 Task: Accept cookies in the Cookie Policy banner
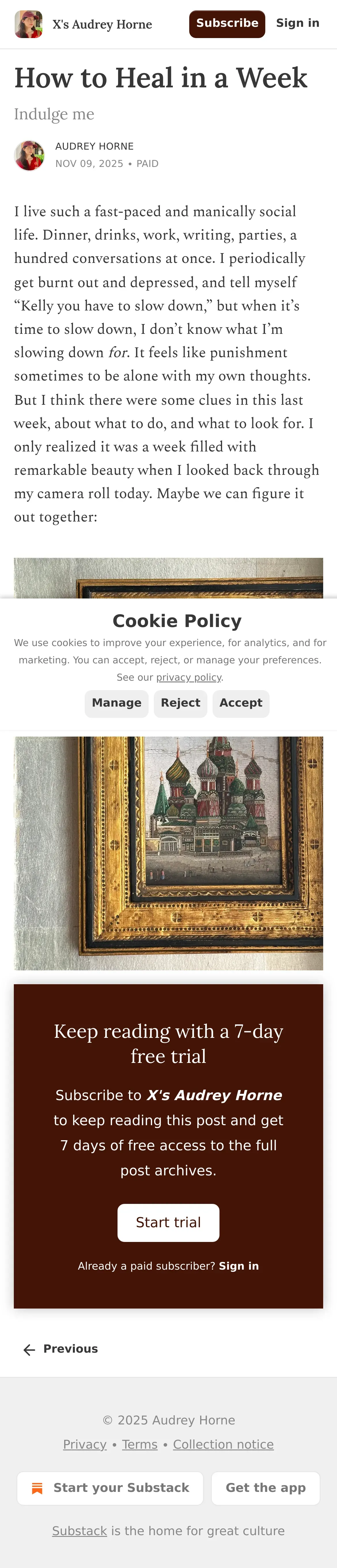(x=241, y=704)
